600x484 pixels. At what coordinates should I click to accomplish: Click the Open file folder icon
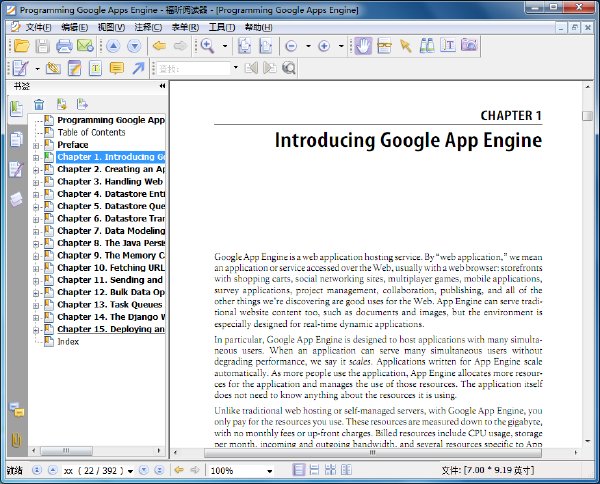point(21,46)
